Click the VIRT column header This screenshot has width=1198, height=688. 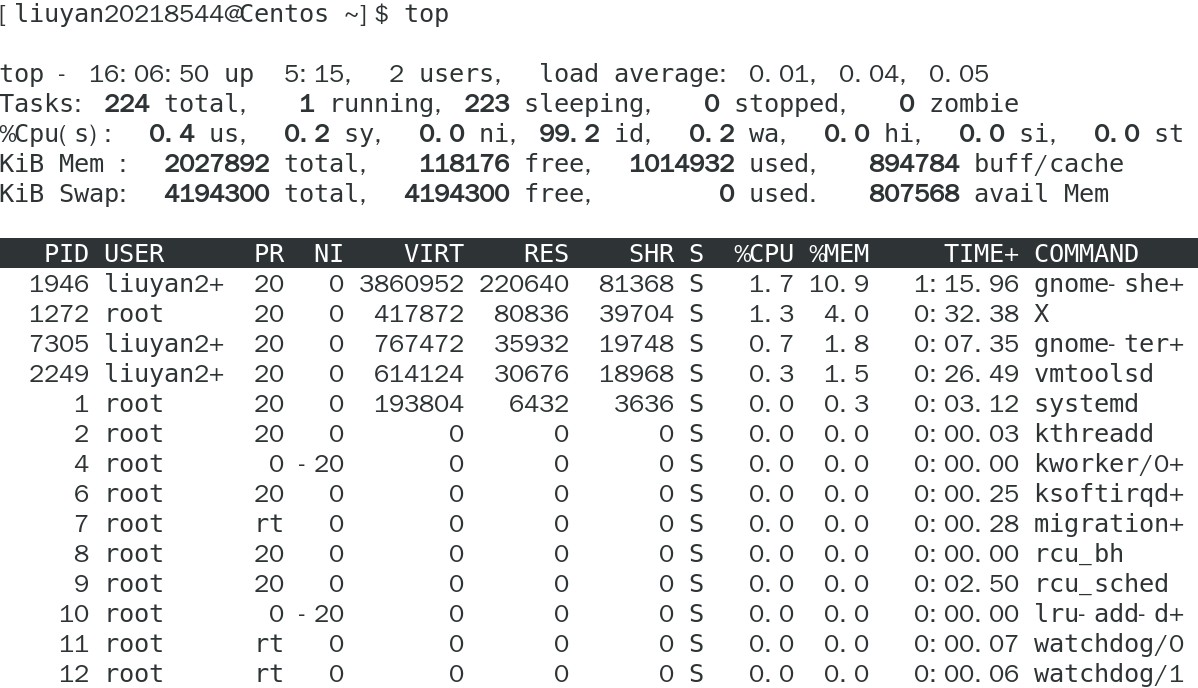[434, 254]
